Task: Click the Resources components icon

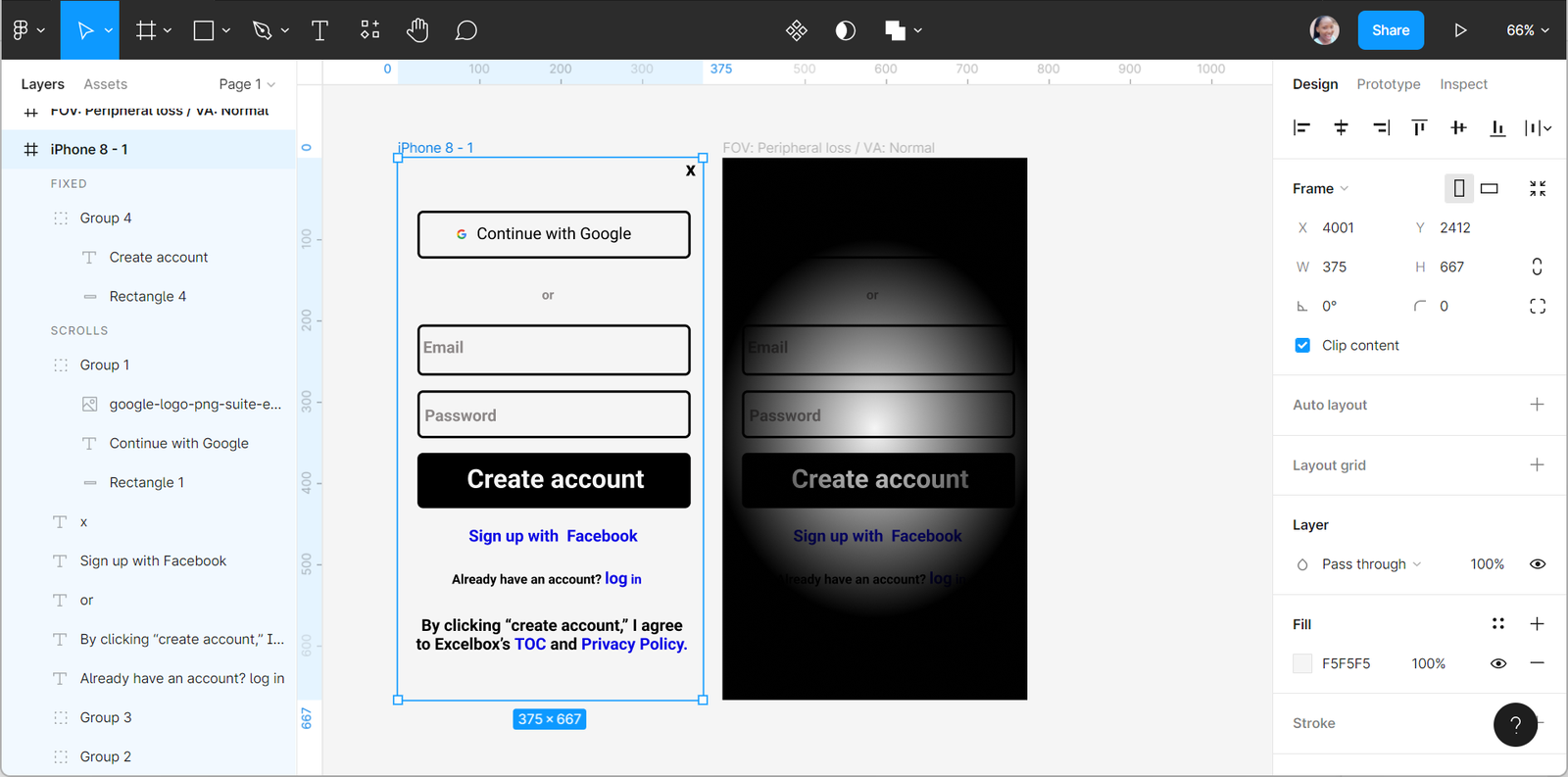Action: 369,30
